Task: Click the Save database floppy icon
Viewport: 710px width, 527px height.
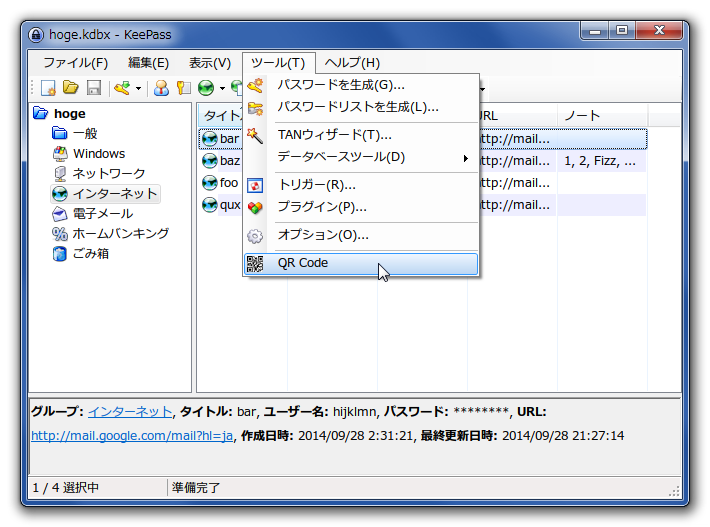Action: point(94,88)
